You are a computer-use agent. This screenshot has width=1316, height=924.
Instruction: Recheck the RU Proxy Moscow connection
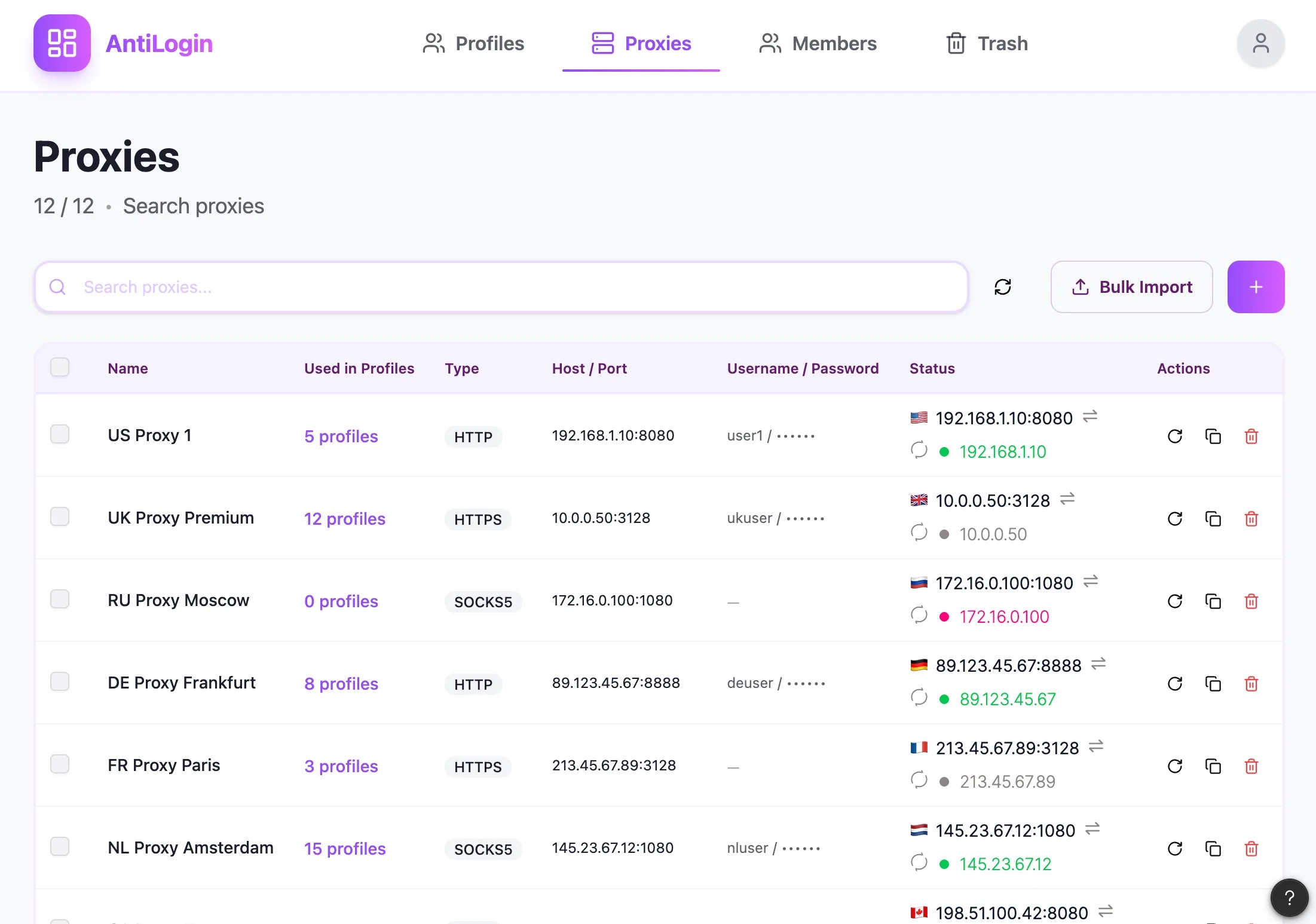(1174, 601)
